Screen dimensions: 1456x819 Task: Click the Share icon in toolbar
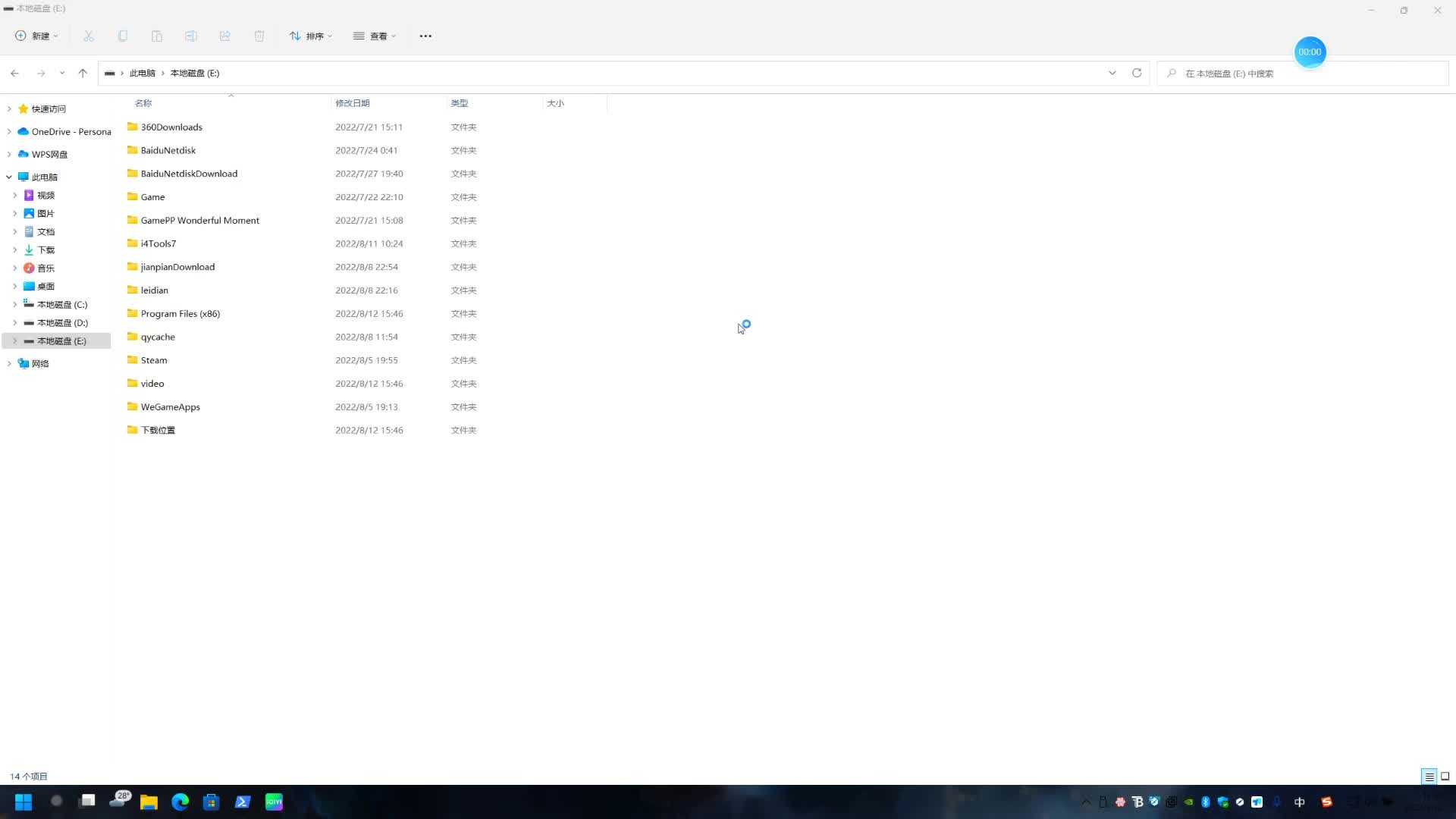coord(225,36)
